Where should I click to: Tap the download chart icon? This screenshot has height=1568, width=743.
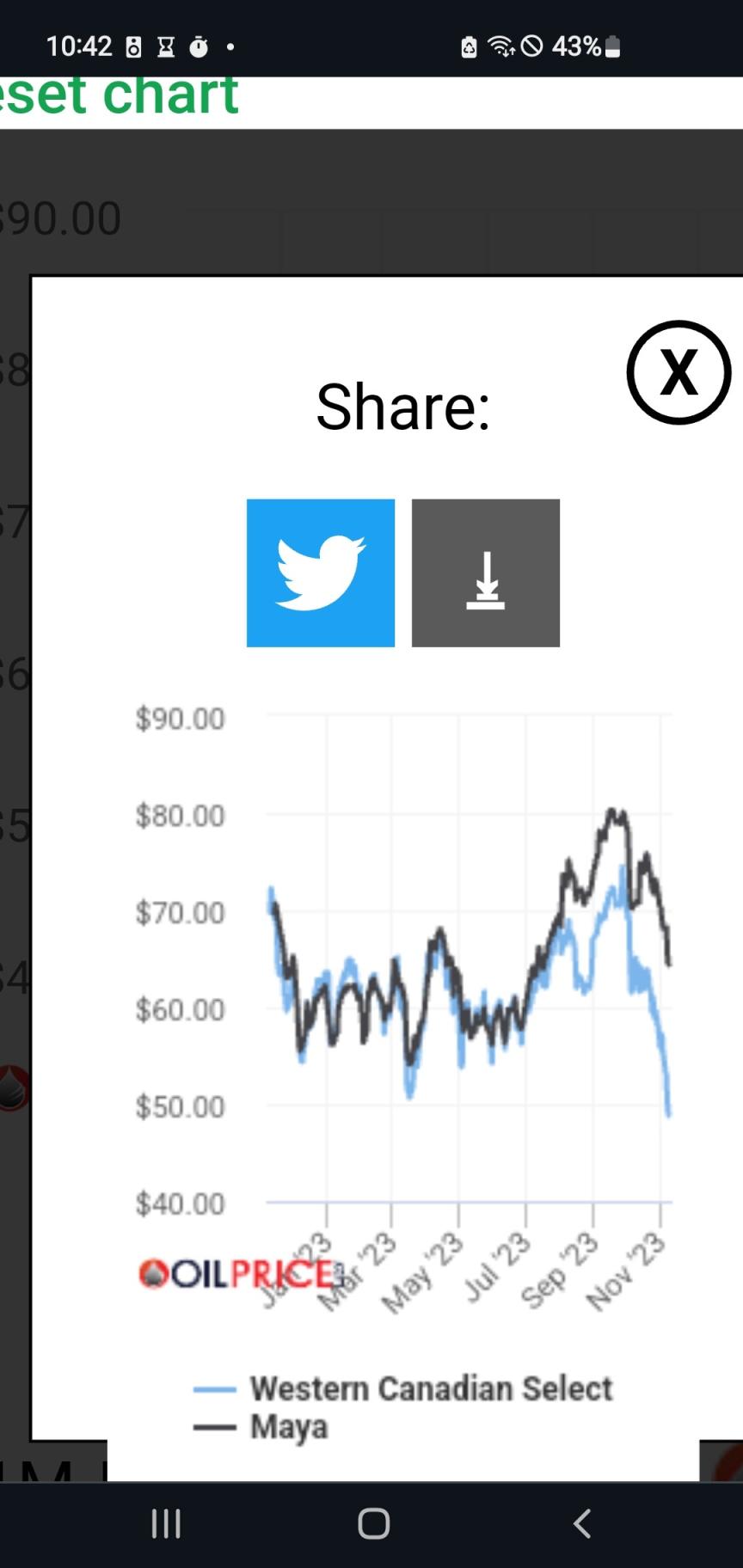(x=485, y=573)
